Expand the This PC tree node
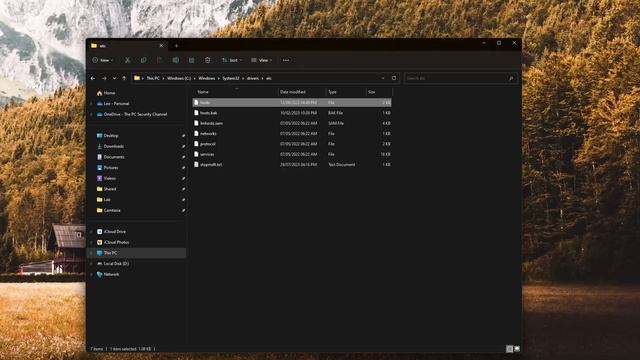This screenshot has height=360, width=640. [x=91, y=253]
